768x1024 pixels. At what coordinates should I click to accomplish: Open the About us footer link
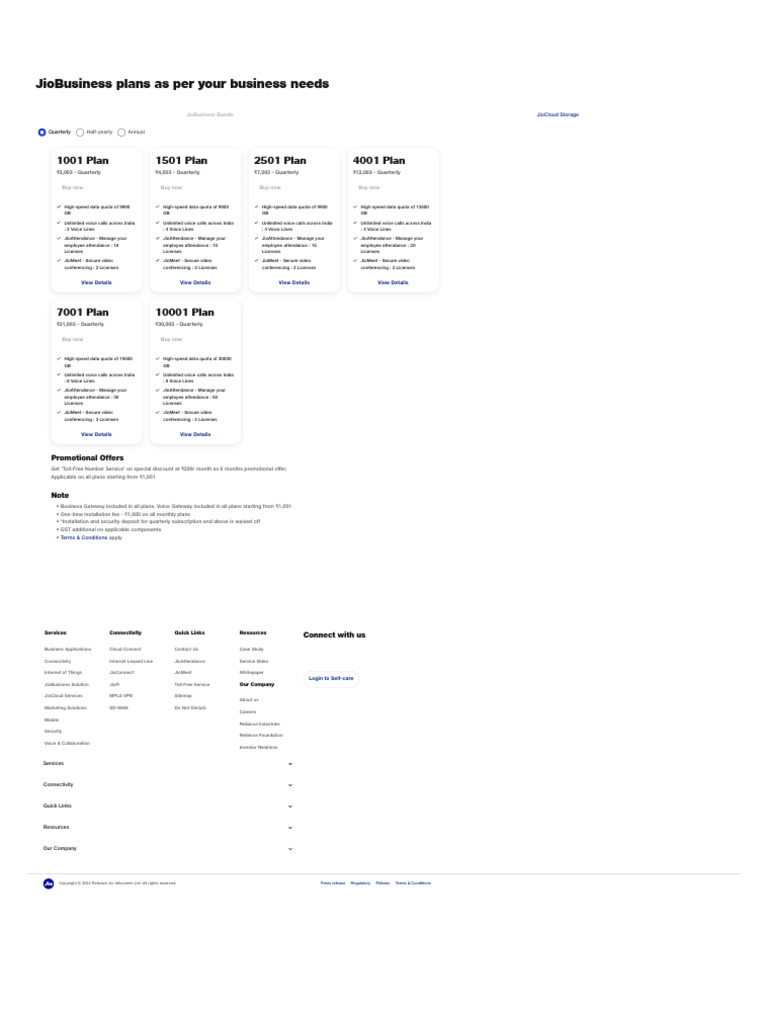[x=249, y=700]
